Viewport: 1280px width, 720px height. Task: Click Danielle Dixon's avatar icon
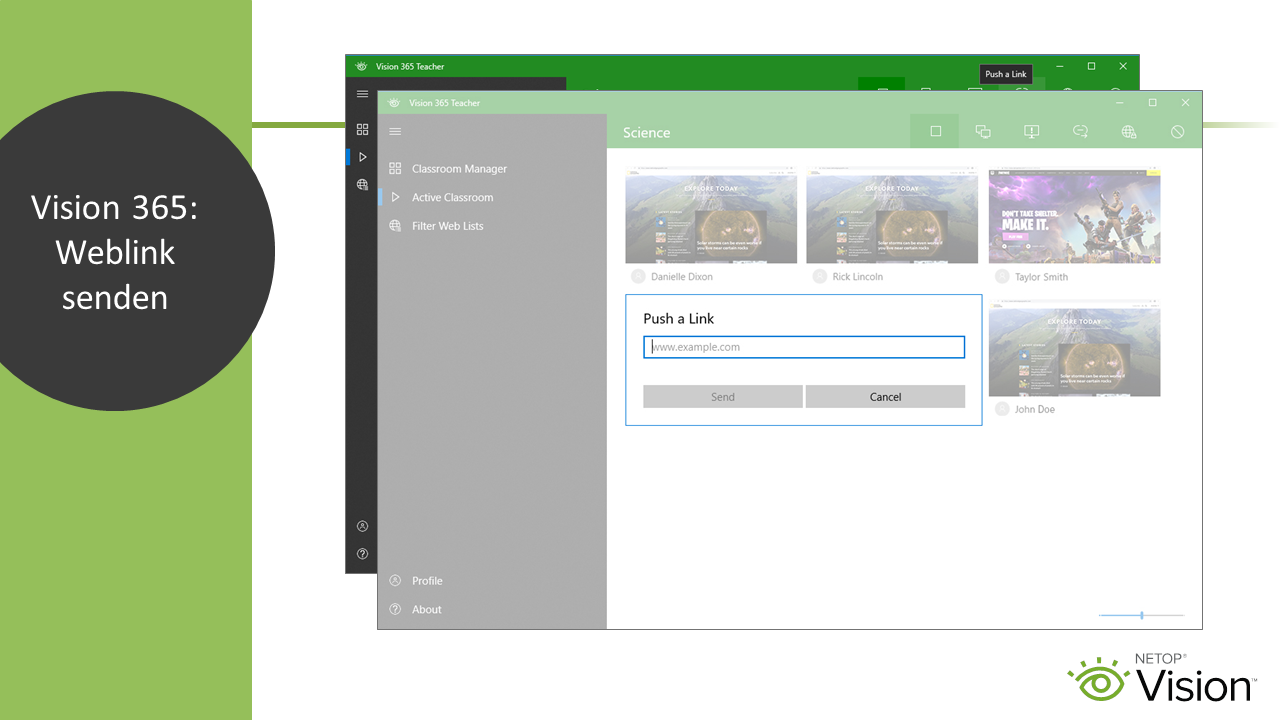coord(638,277)
